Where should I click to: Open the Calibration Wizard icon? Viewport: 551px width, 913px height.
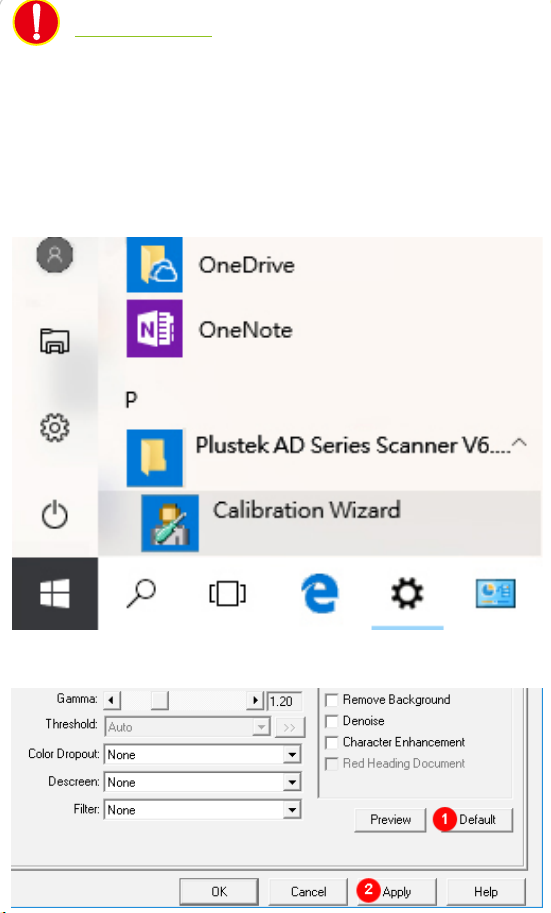click(x=169, y=522)
